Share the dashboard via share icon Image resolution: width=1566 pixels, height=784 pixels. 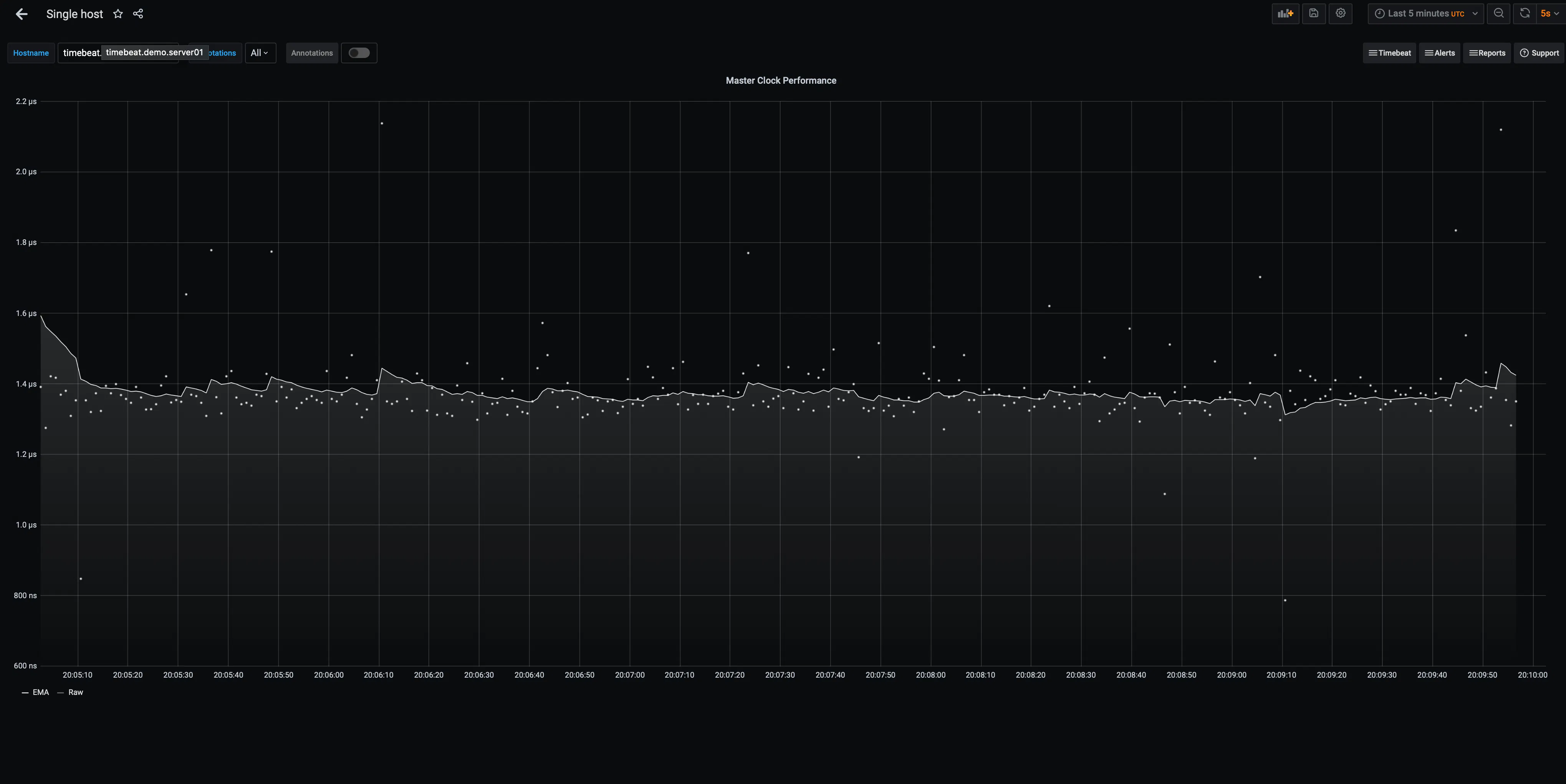(x=138, y=14)
